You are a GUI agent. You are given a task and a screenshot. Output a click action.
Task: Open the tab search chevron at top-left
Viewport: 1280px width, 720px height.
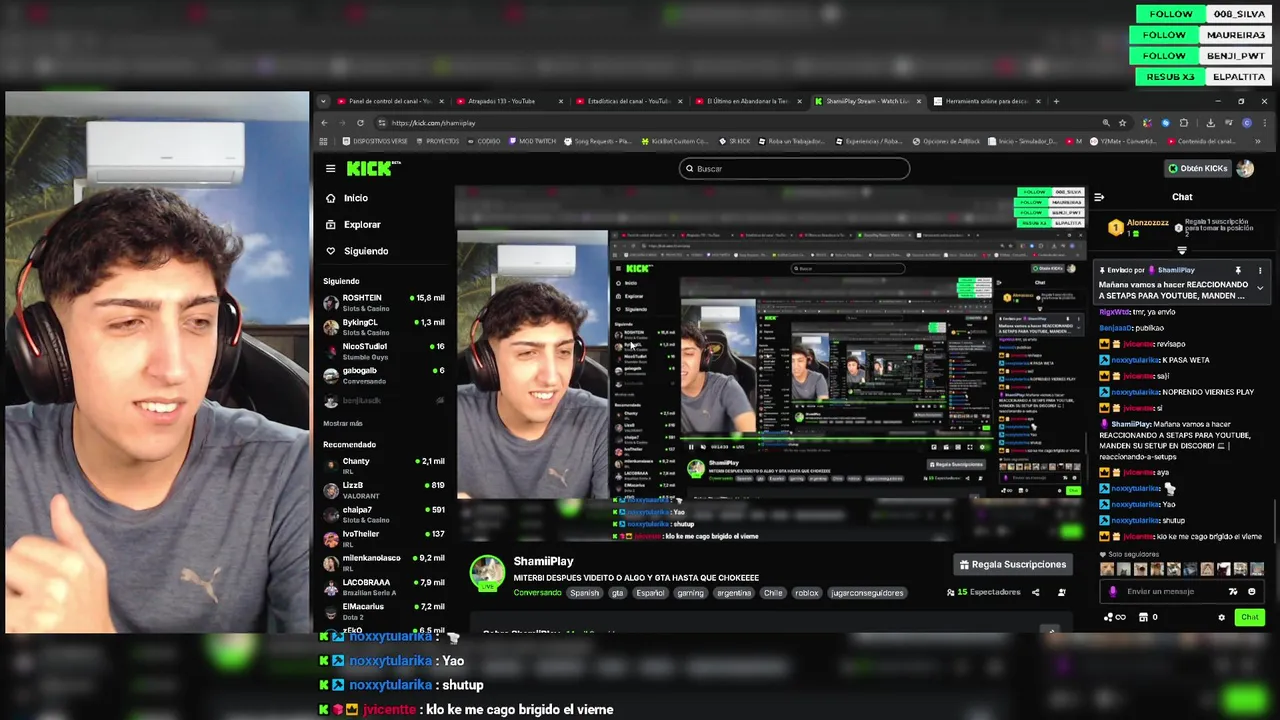[323, 101]
